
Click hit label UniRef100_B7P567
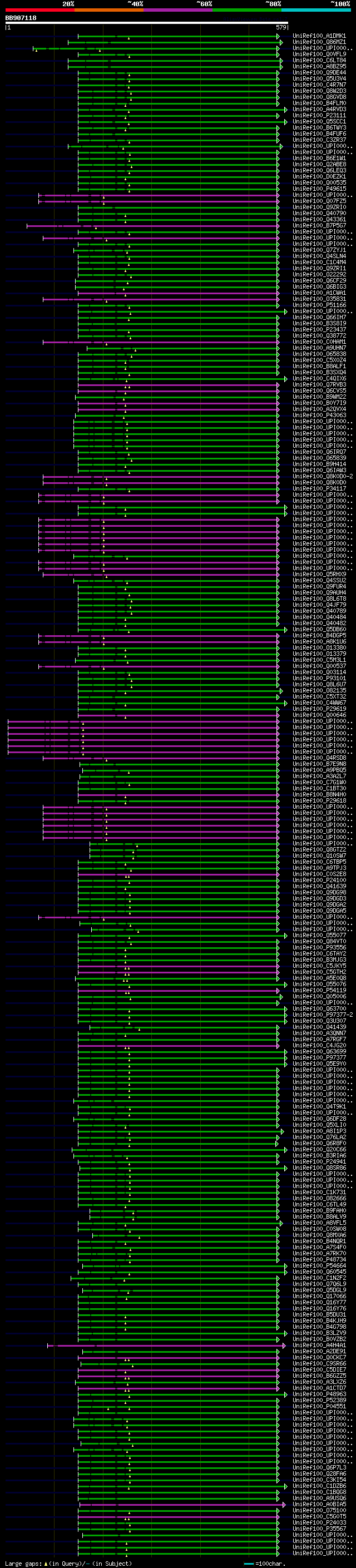coord(319,226)
